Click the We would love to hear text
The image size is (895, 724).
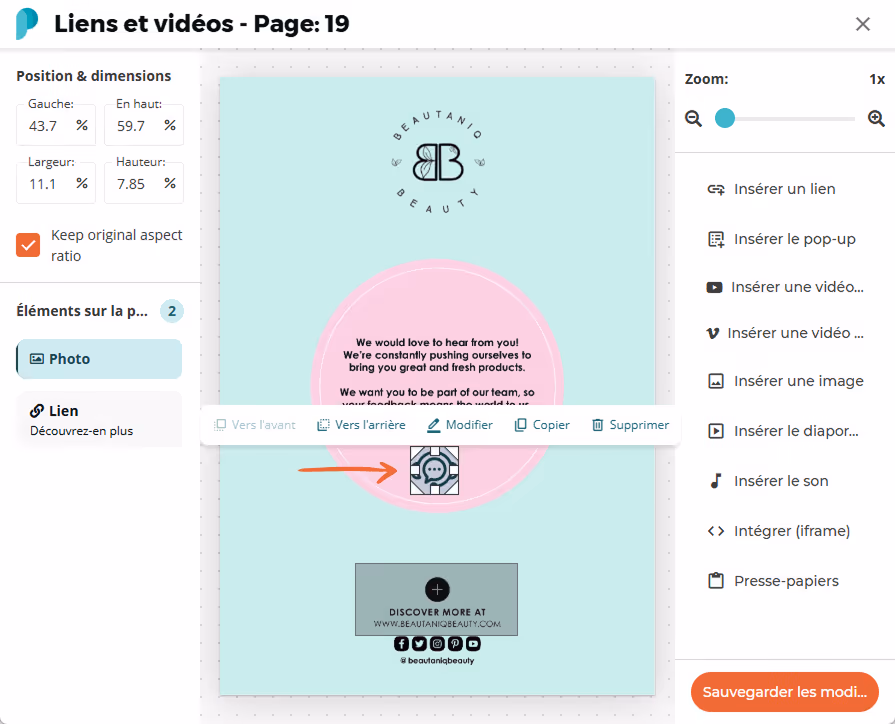(437, 343)
